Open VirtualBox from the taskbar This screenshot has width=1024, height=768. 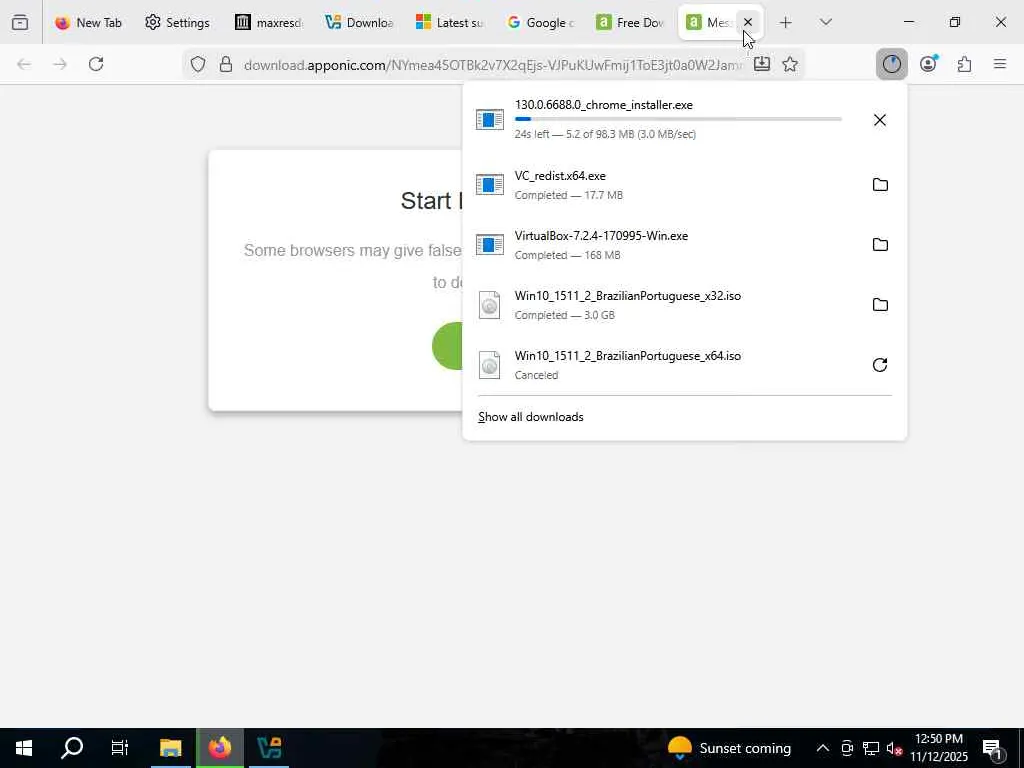pos(269,748)
